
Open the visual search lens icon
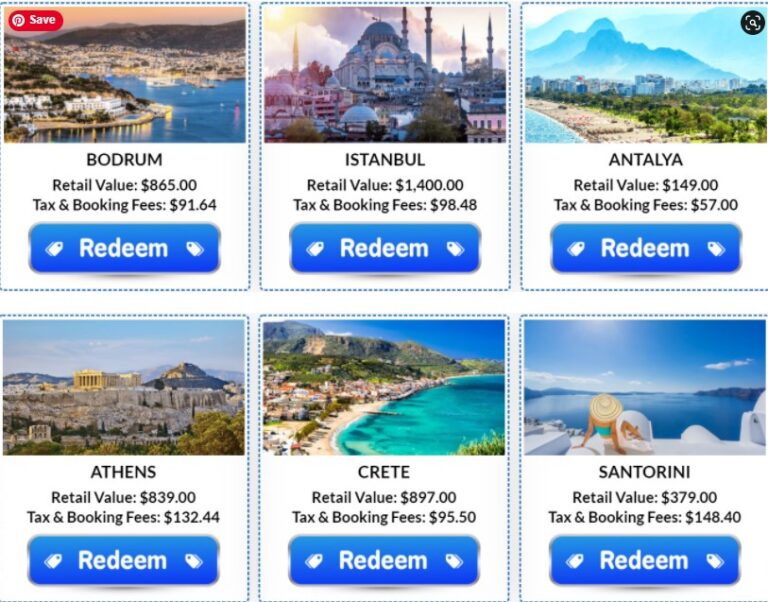[x=752, y=23]
